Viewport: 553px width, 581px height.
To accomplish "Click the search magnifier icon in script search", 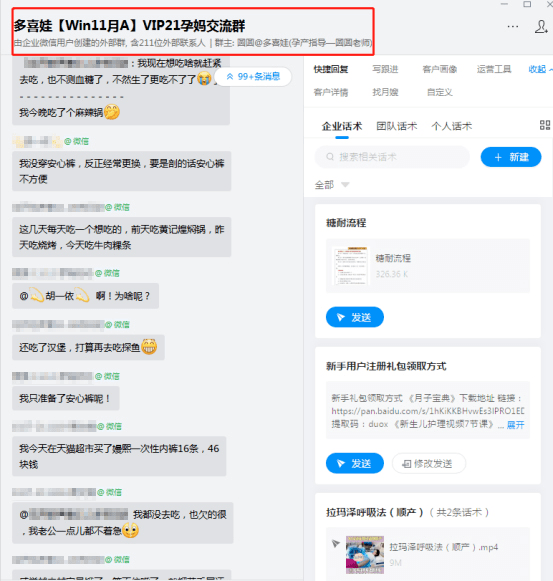I will pyautogui.click(x=330, y=157).
